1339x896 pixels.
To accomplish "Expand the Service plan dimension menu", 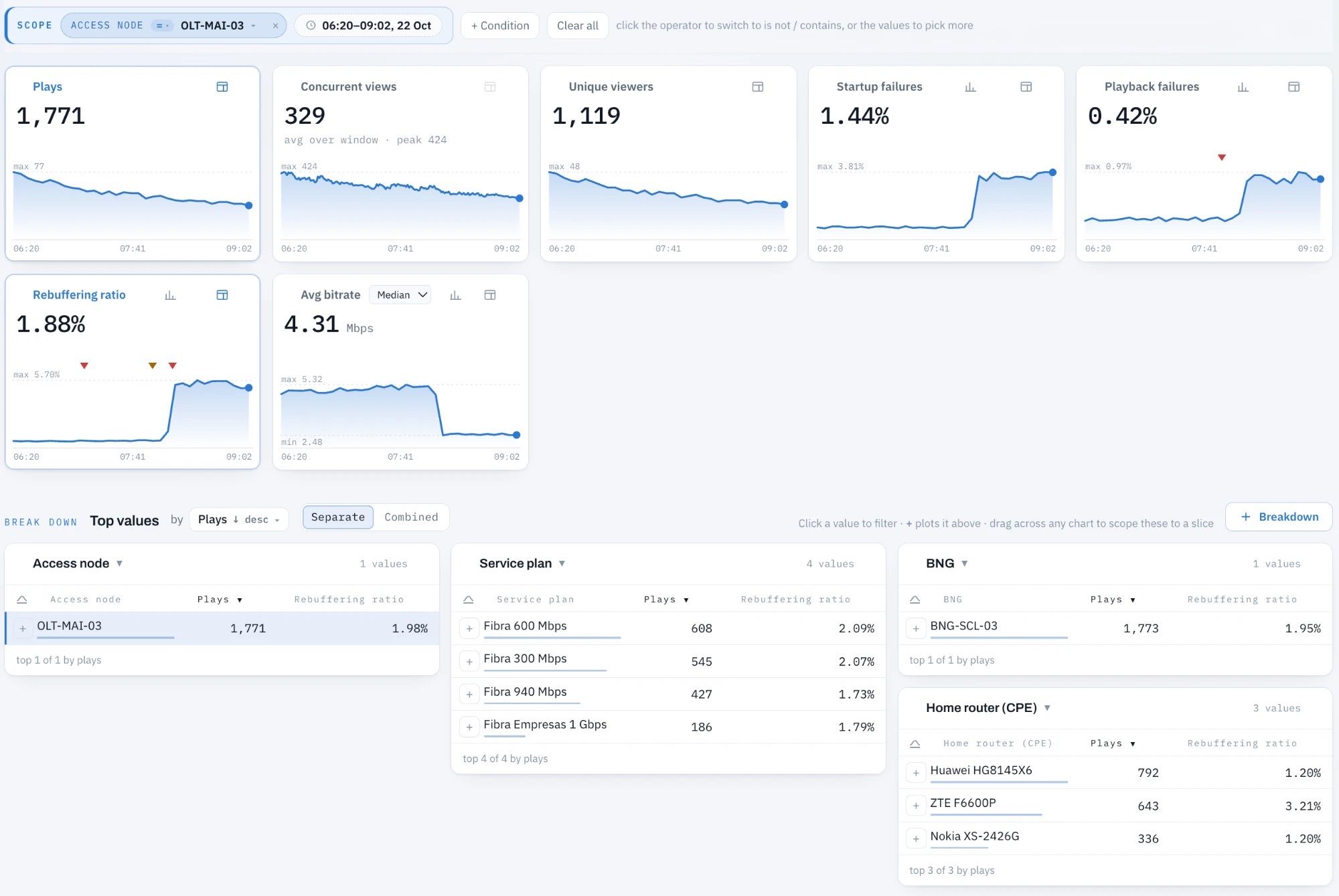I will coord(562,563).
